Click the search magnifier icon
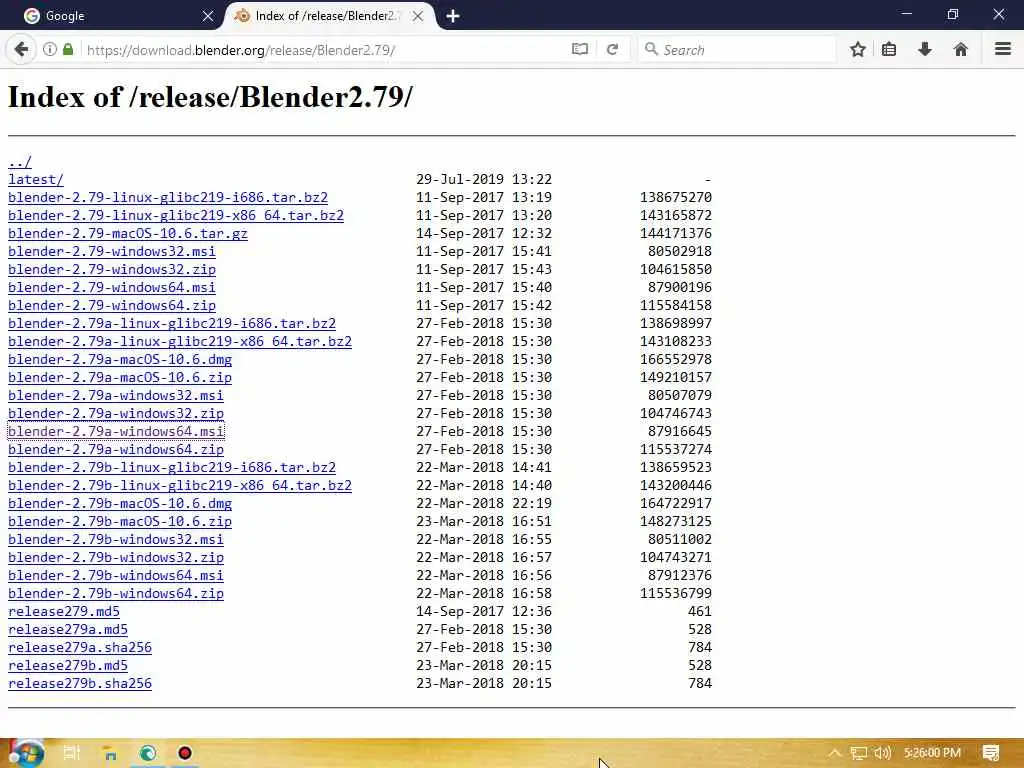Screen dimensions: 1024x768 (650, 49)
